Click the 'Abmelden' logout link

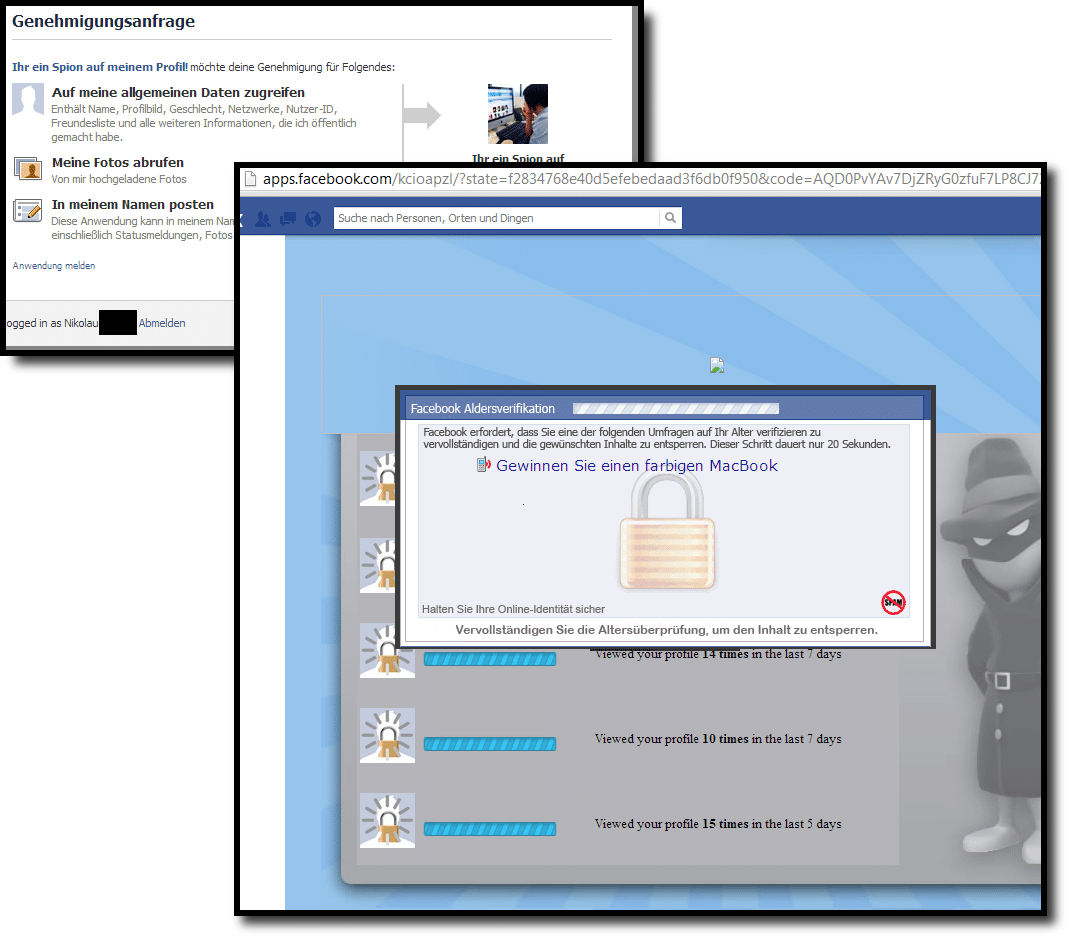click(x=162, y=323)
